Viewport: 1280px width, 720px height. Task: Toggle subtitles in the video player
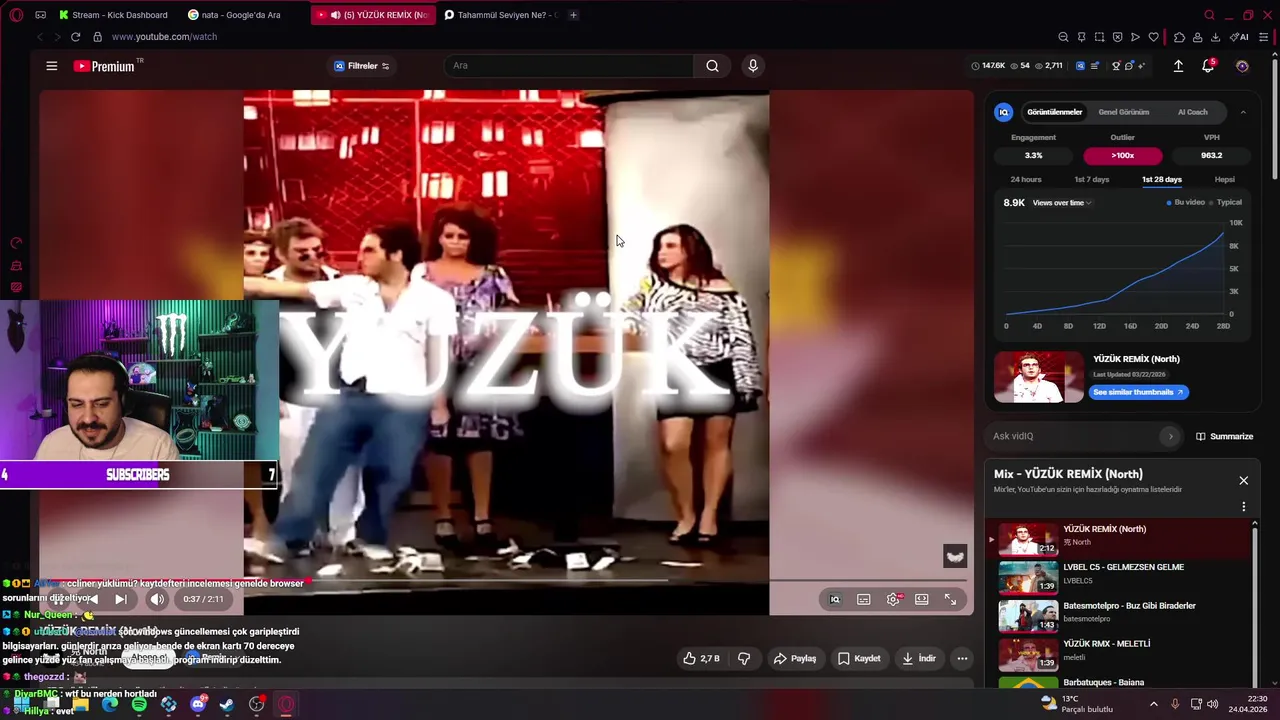click(x=864, y=599)
